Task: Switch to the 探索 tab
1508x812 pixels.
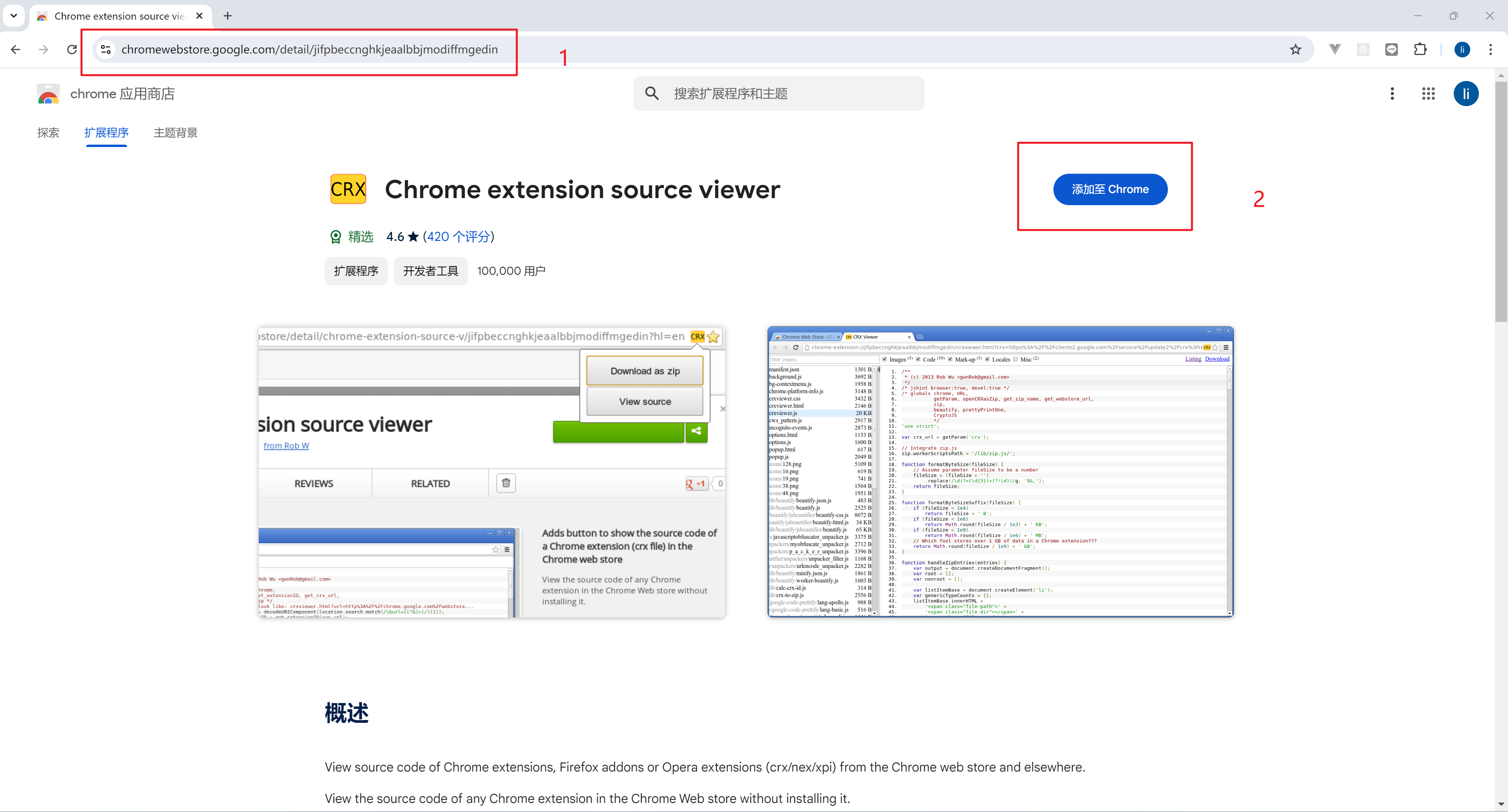Action: pyautogui.click(x=48, y=133)
